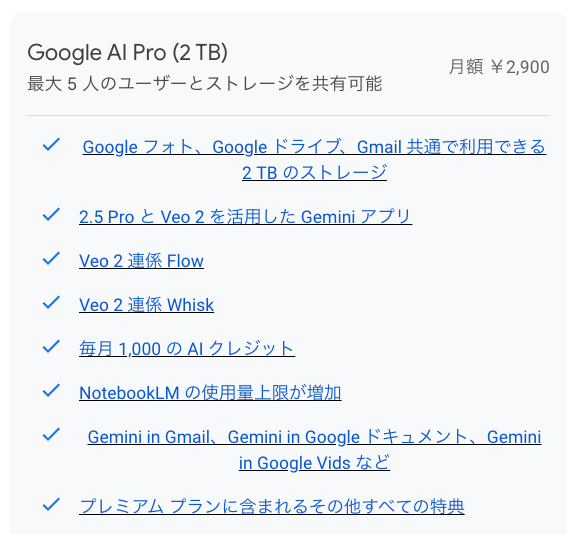Open the in Google Vids など link line
The height and width of the screenshot is (534, 587).
pos(314,463)
